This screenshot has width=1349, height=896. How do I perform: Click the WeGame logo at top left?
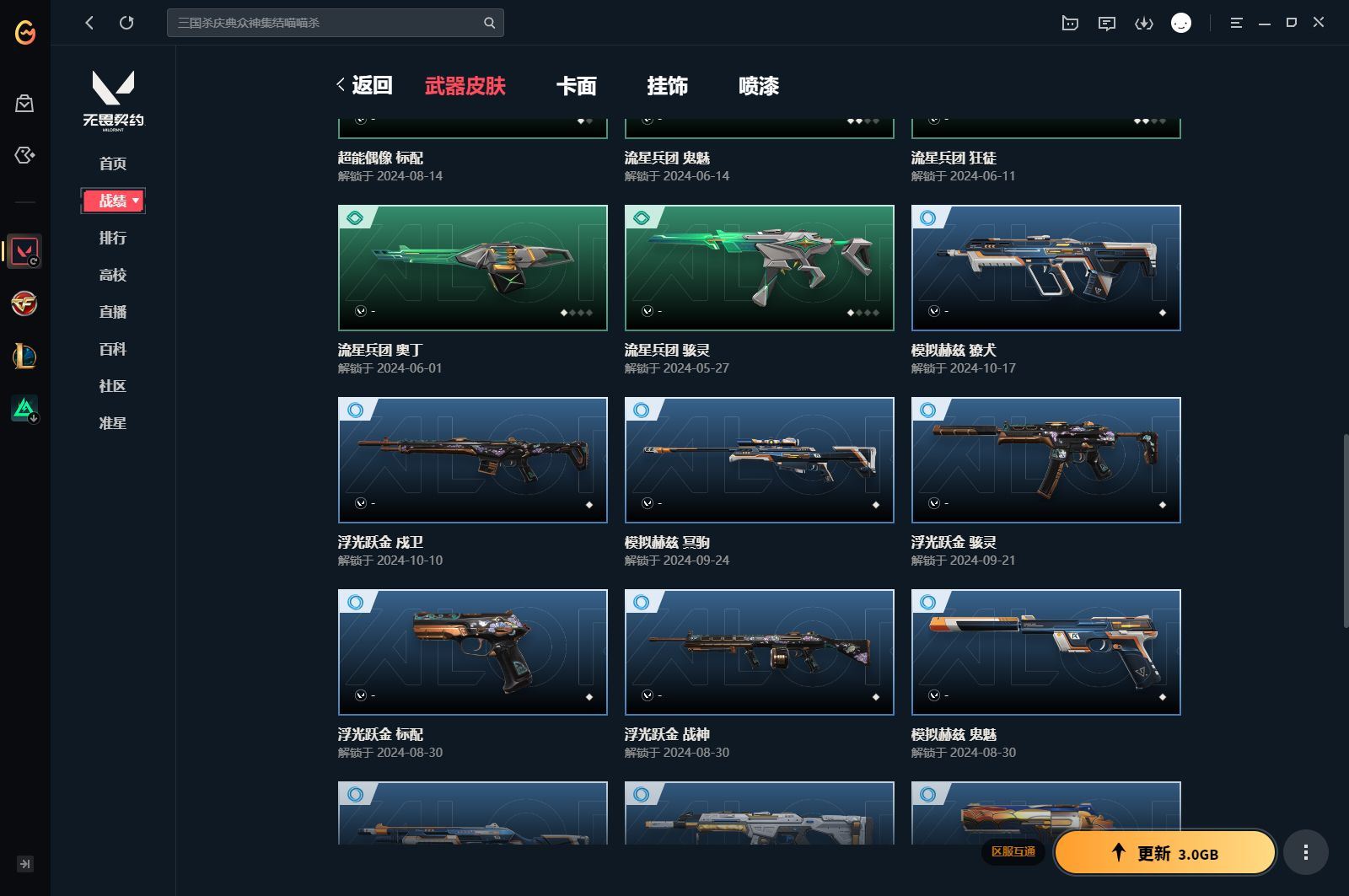[23, 34]
